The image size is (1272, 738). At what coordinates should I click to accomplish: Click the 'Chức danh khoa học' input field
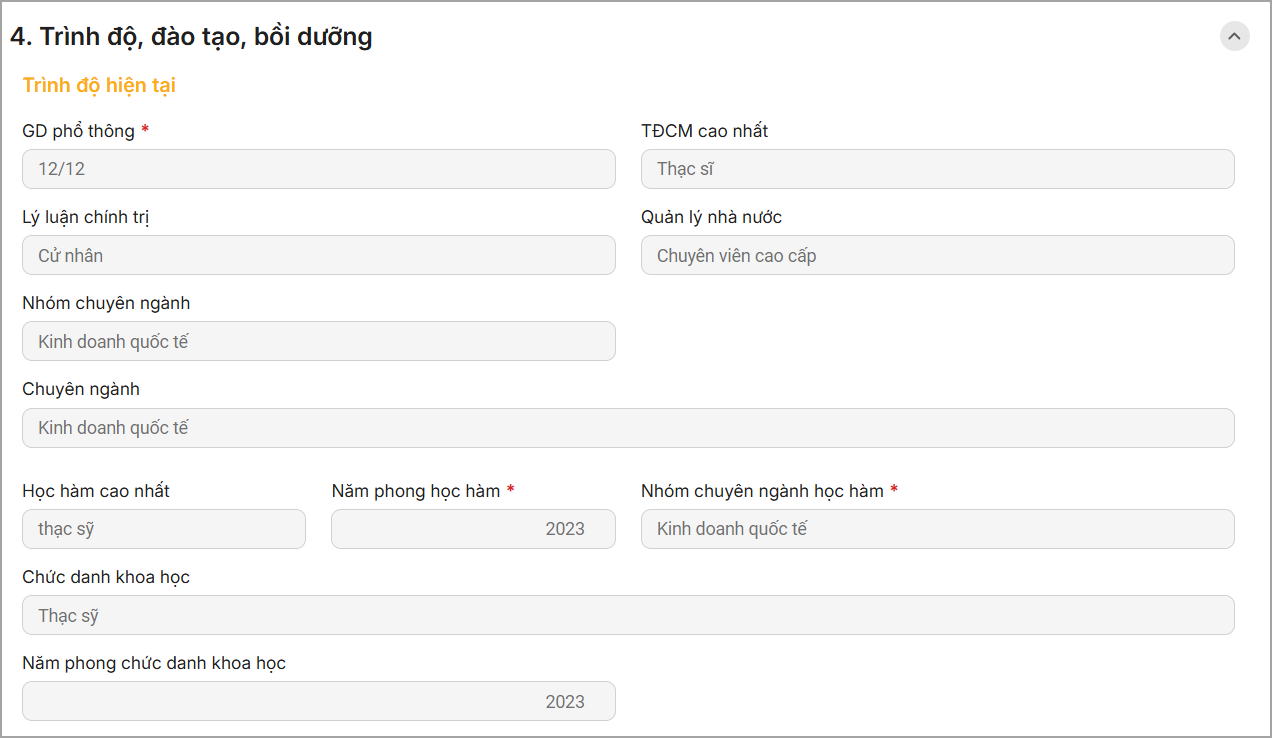(x=628, y=615)
